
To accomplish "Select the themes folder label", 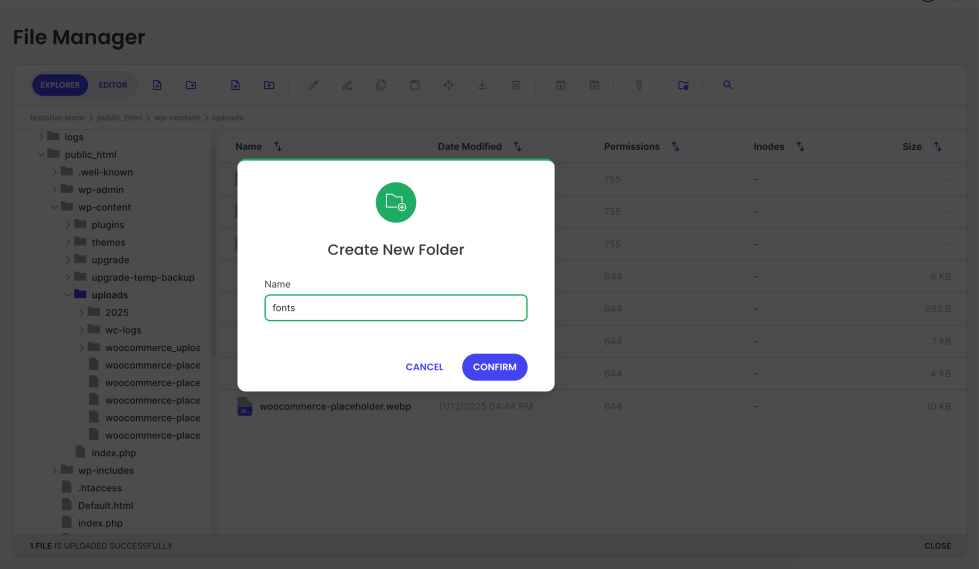I will [109, 242].
